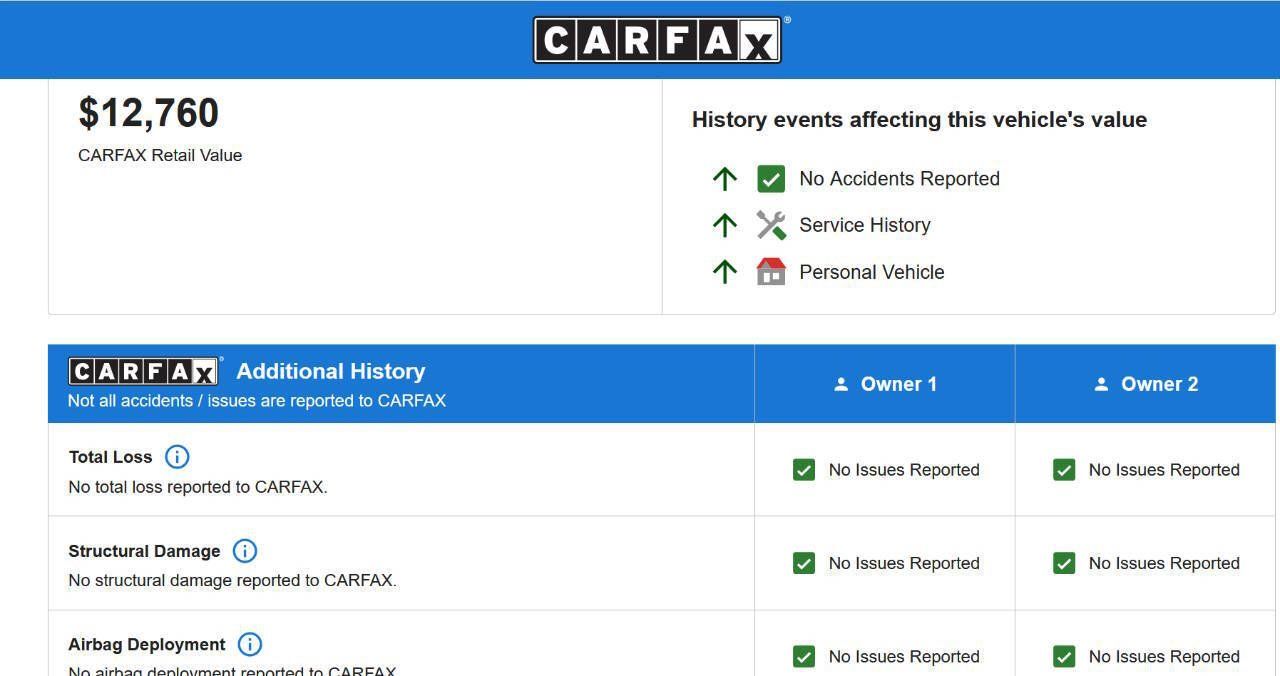The height and width of the screenshot is (676, 1280).
Task: Click Structural Damage checkmark for Owner 1
Action: click(804, 563)
